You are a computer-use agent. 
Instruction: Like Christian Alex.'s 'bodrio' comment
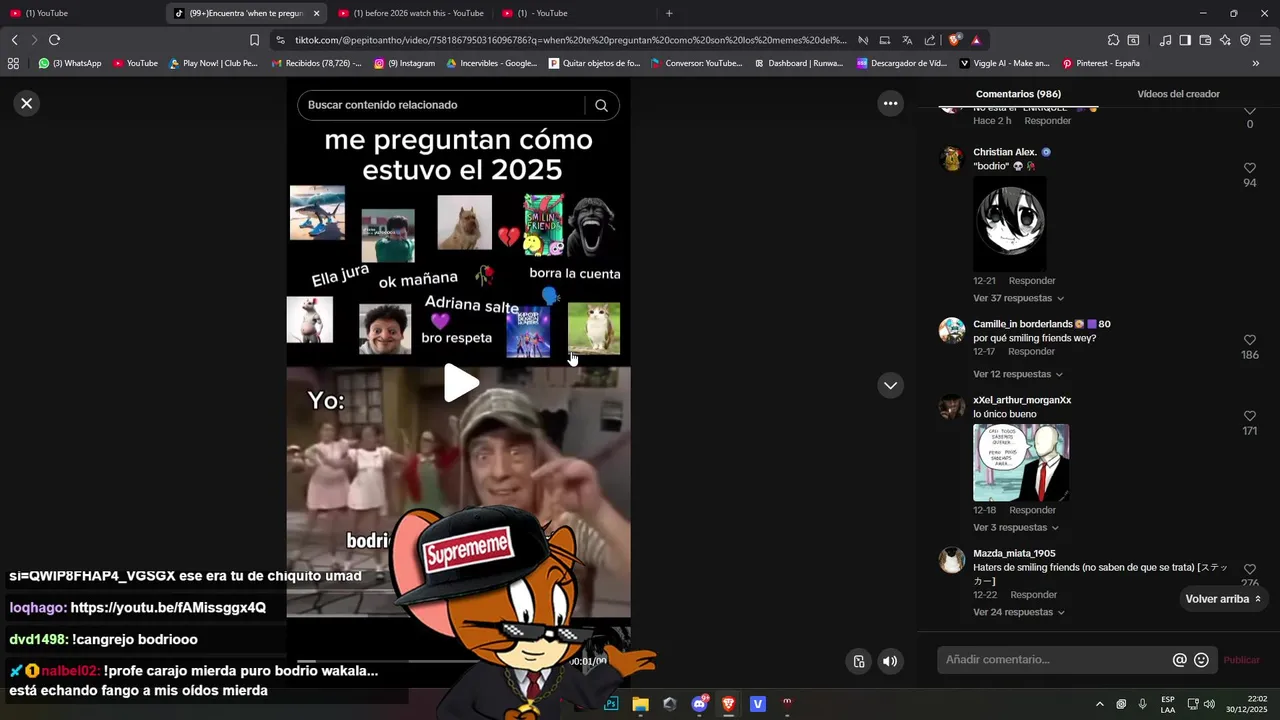coord(1249,168)
